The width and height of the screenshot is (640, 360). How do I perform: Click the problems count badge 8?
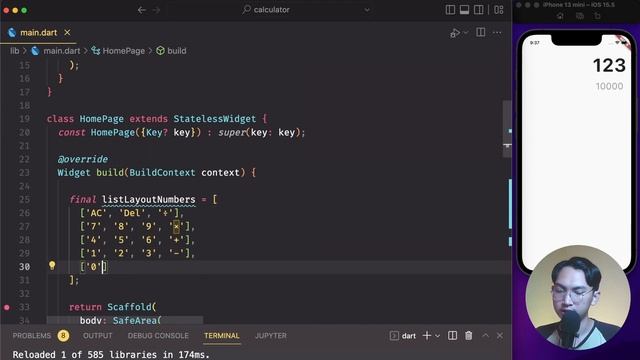click(63, 336)
